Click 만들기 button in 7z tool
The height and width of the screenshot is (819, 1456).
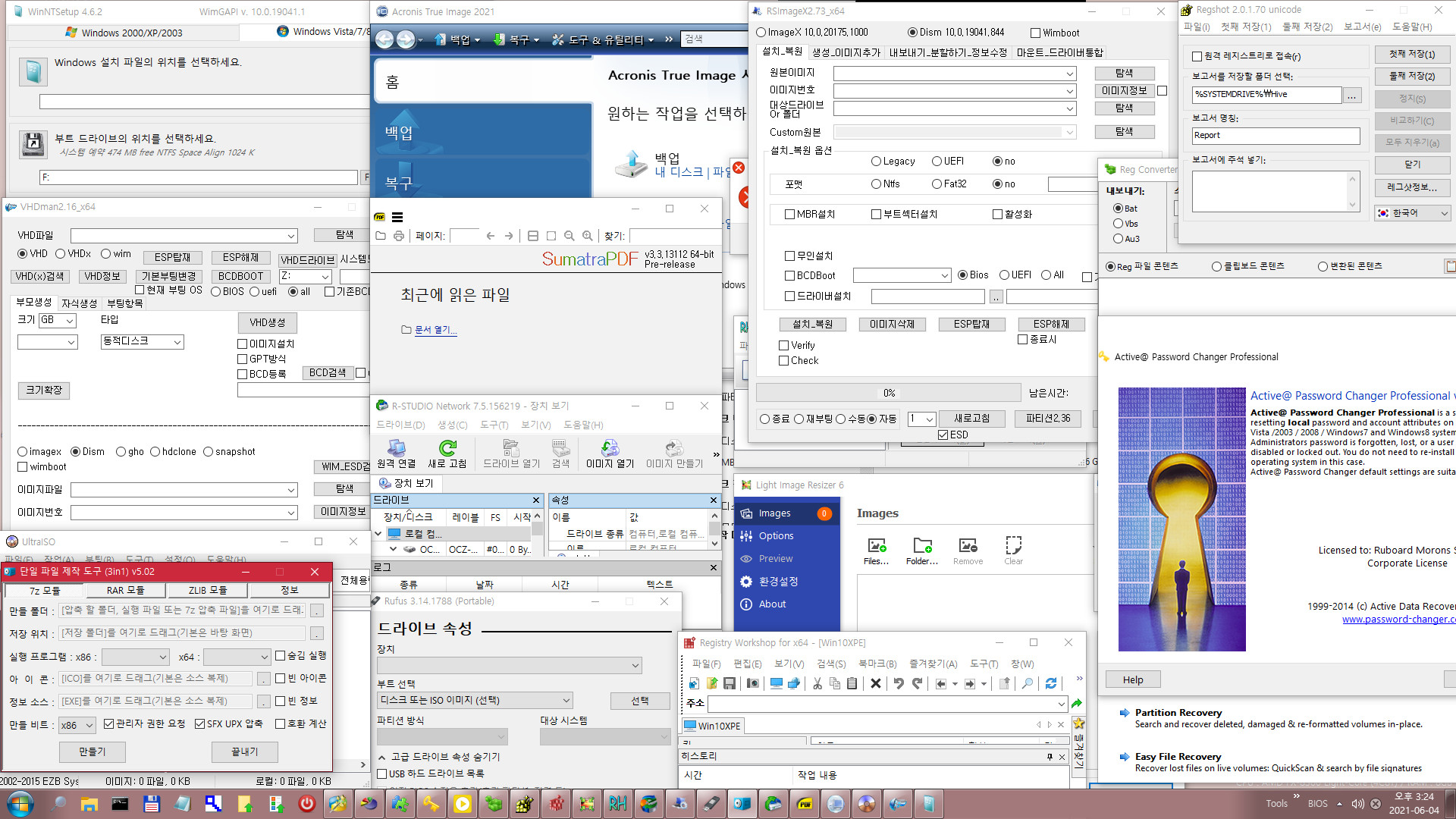pyautogui.click(x=92, y=752)
